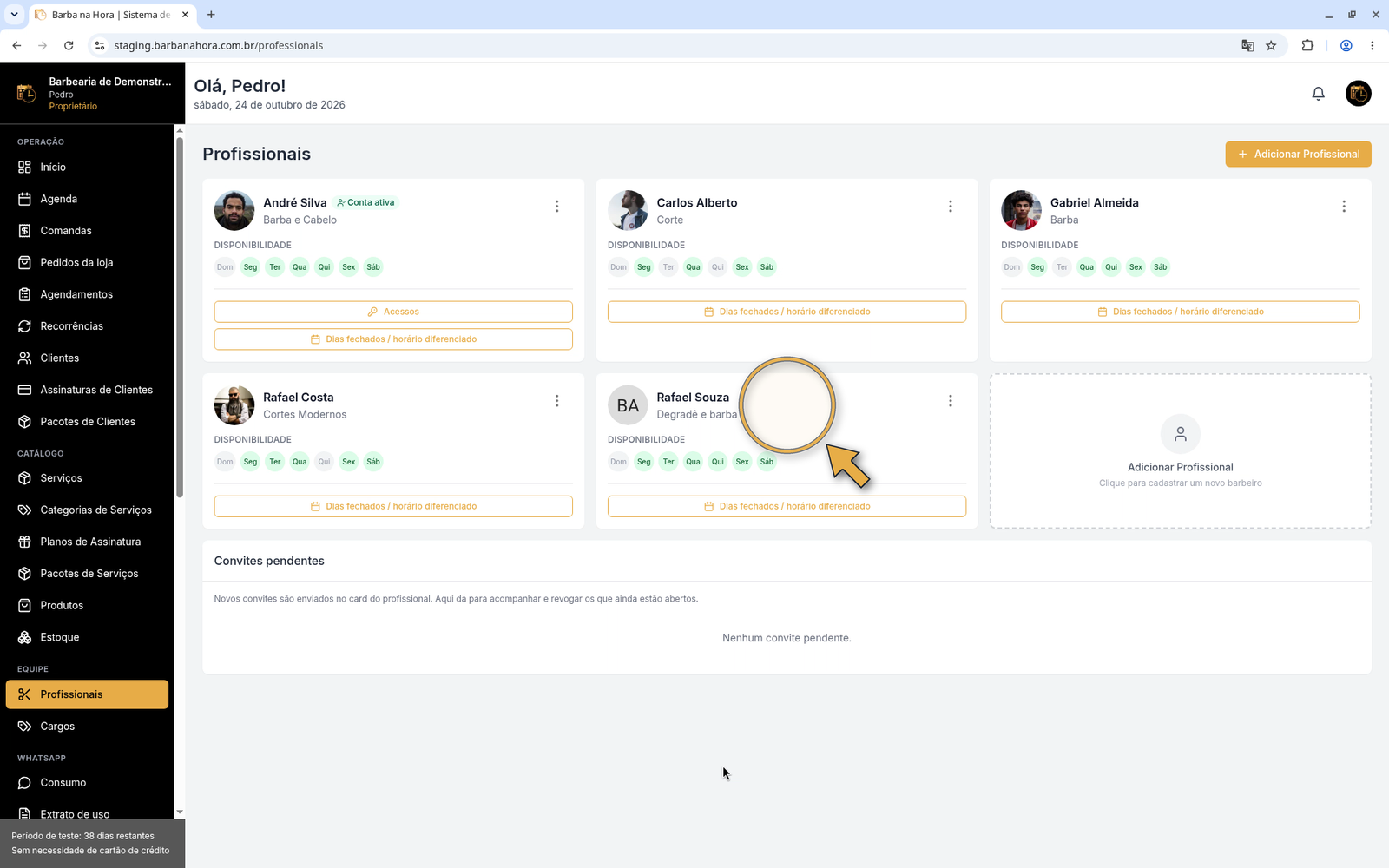Image resolution: width=1389 pixels, height=868 pixels.
Task: Open the user avatar menu in header
Action: (x=1358, y=94)
